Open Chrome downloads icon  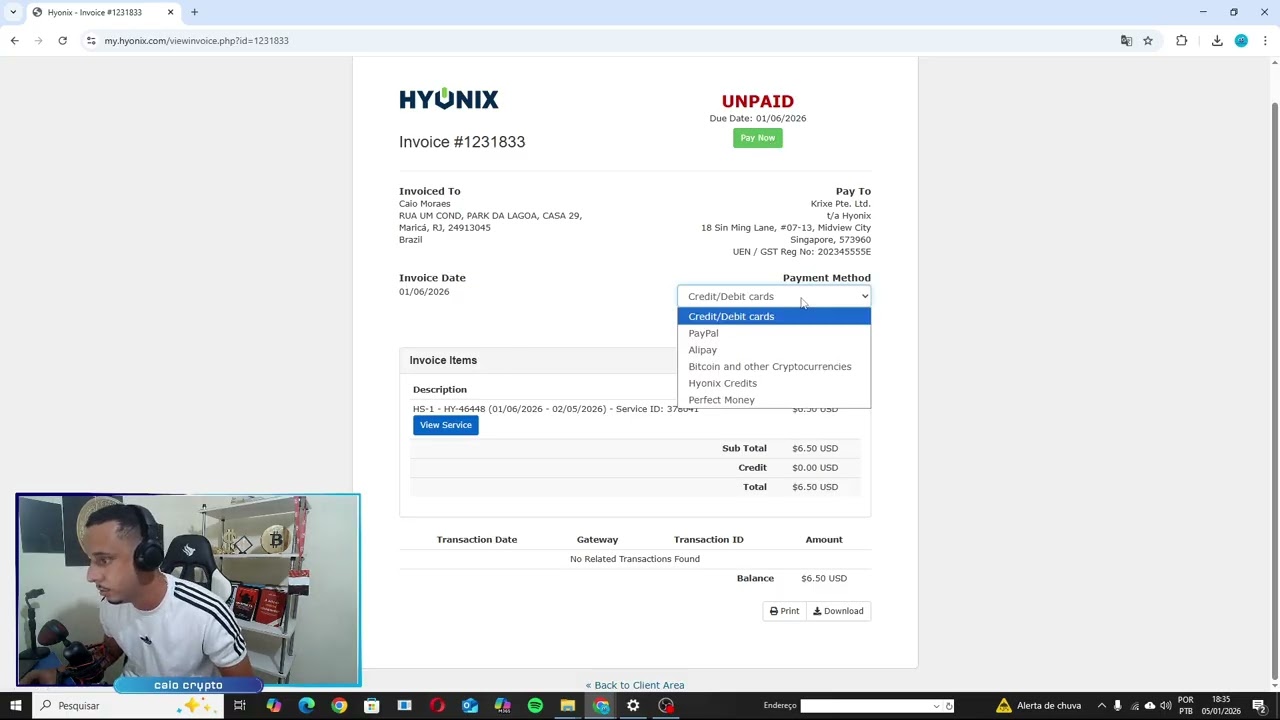click(1217, 40)
